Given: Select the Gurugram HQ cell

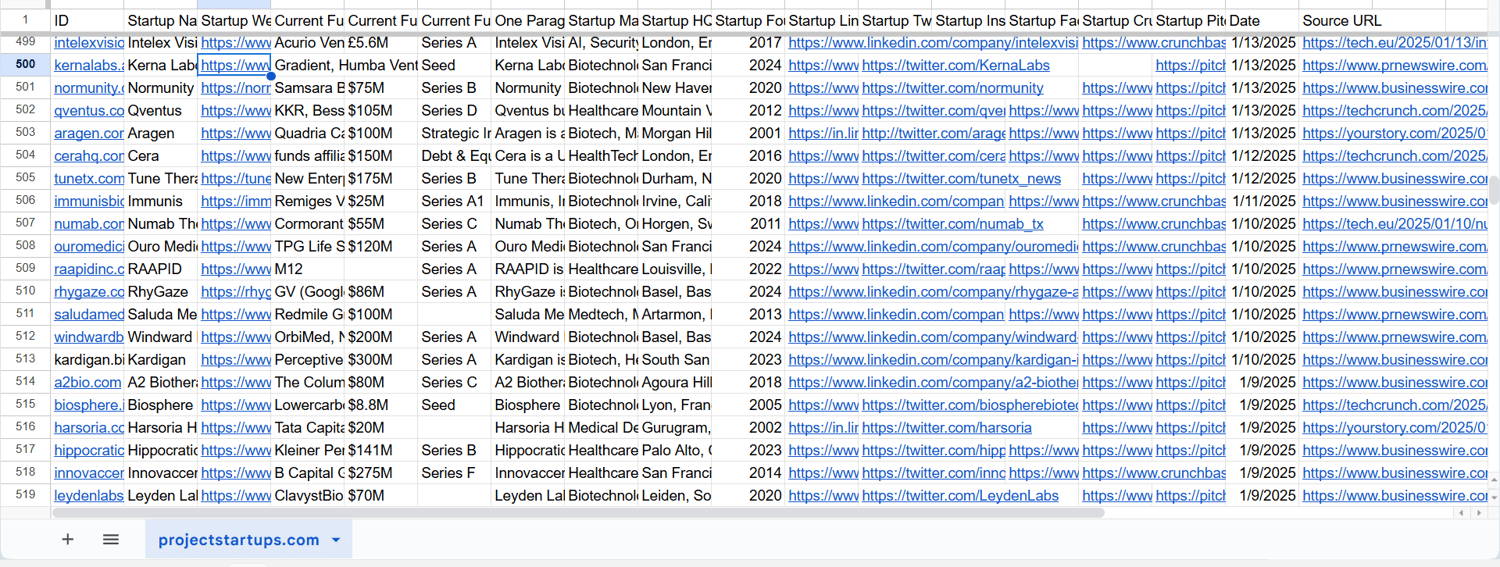Looking at the screenshot, I should click(x=675, y=428).
